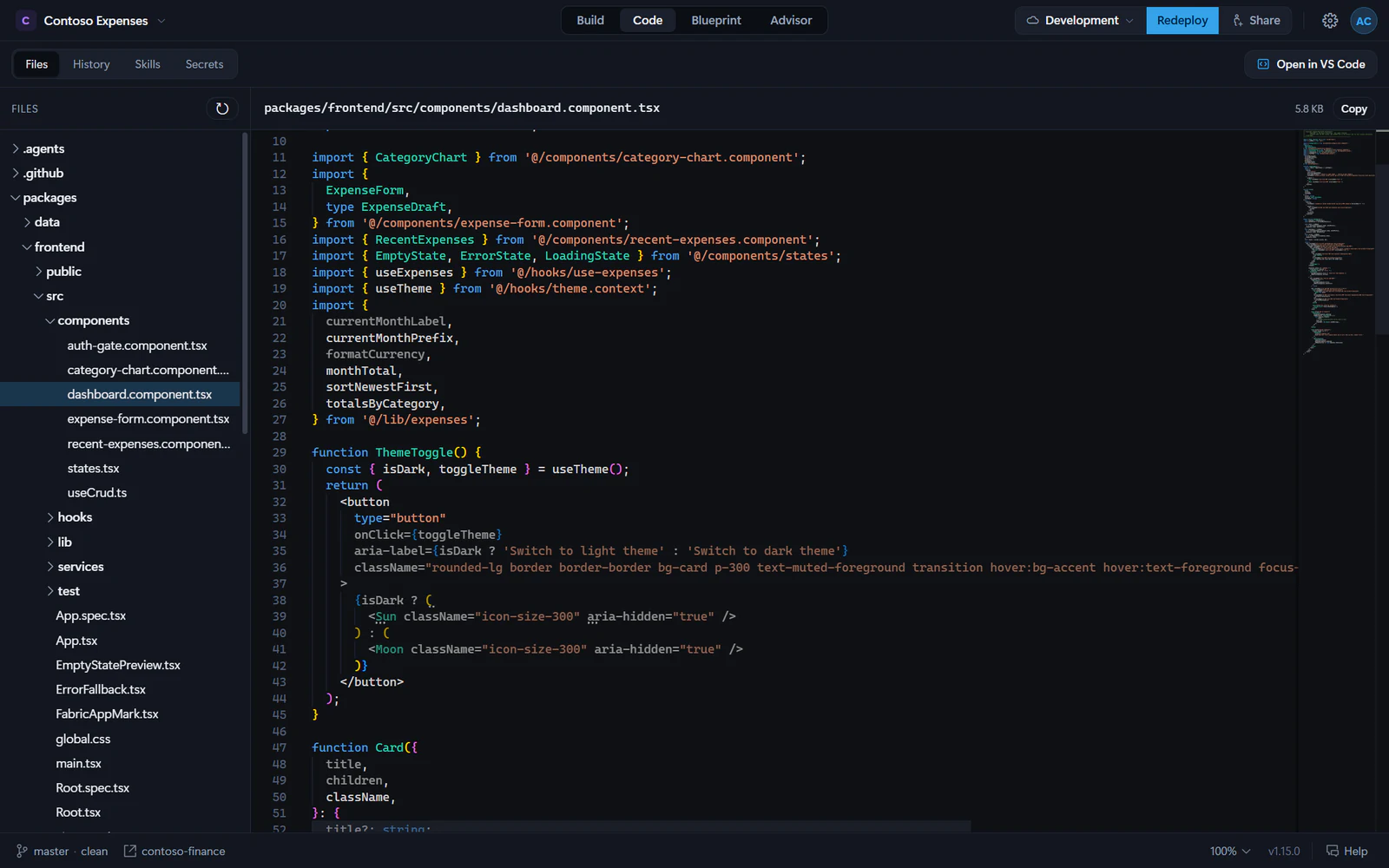Open main.tsx in the file tree

point(78,764)
